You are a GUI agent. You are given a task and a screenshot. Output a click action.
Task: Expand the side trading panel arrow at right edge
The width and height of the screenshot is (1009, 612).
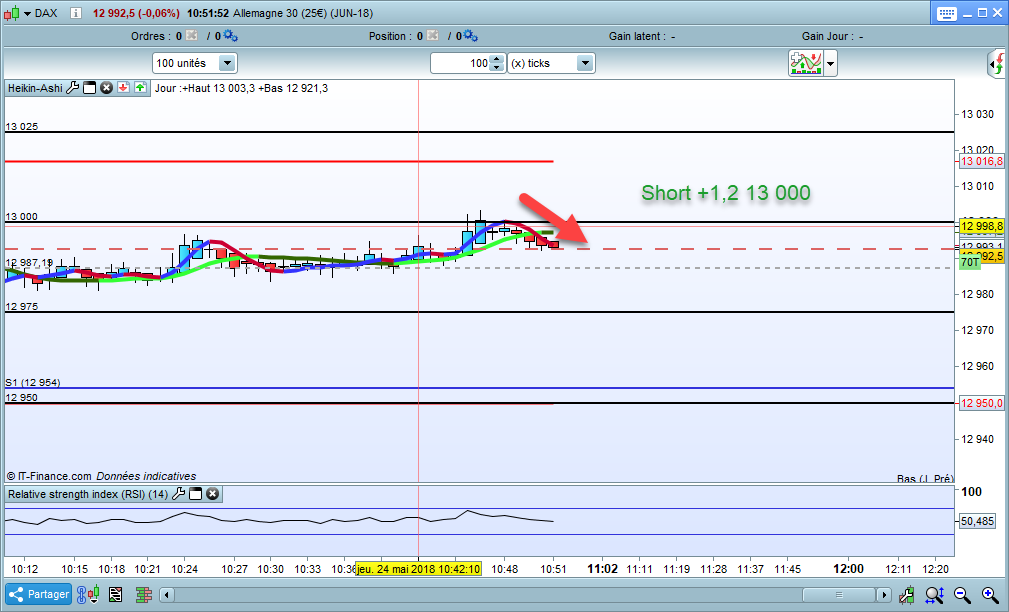[997, 64]
